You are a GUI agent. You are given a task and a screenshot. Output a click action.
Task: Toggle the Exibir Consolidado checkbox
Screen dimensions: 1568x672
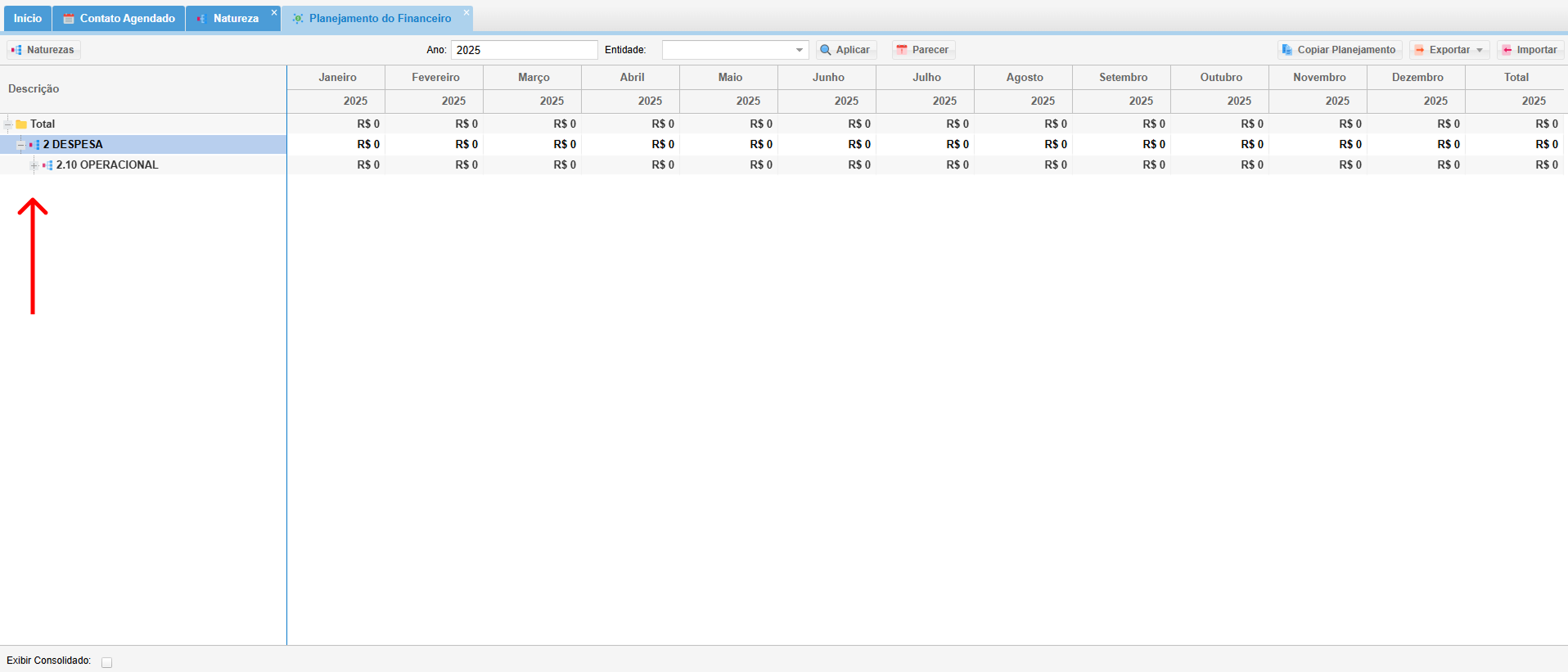point(106,662)
